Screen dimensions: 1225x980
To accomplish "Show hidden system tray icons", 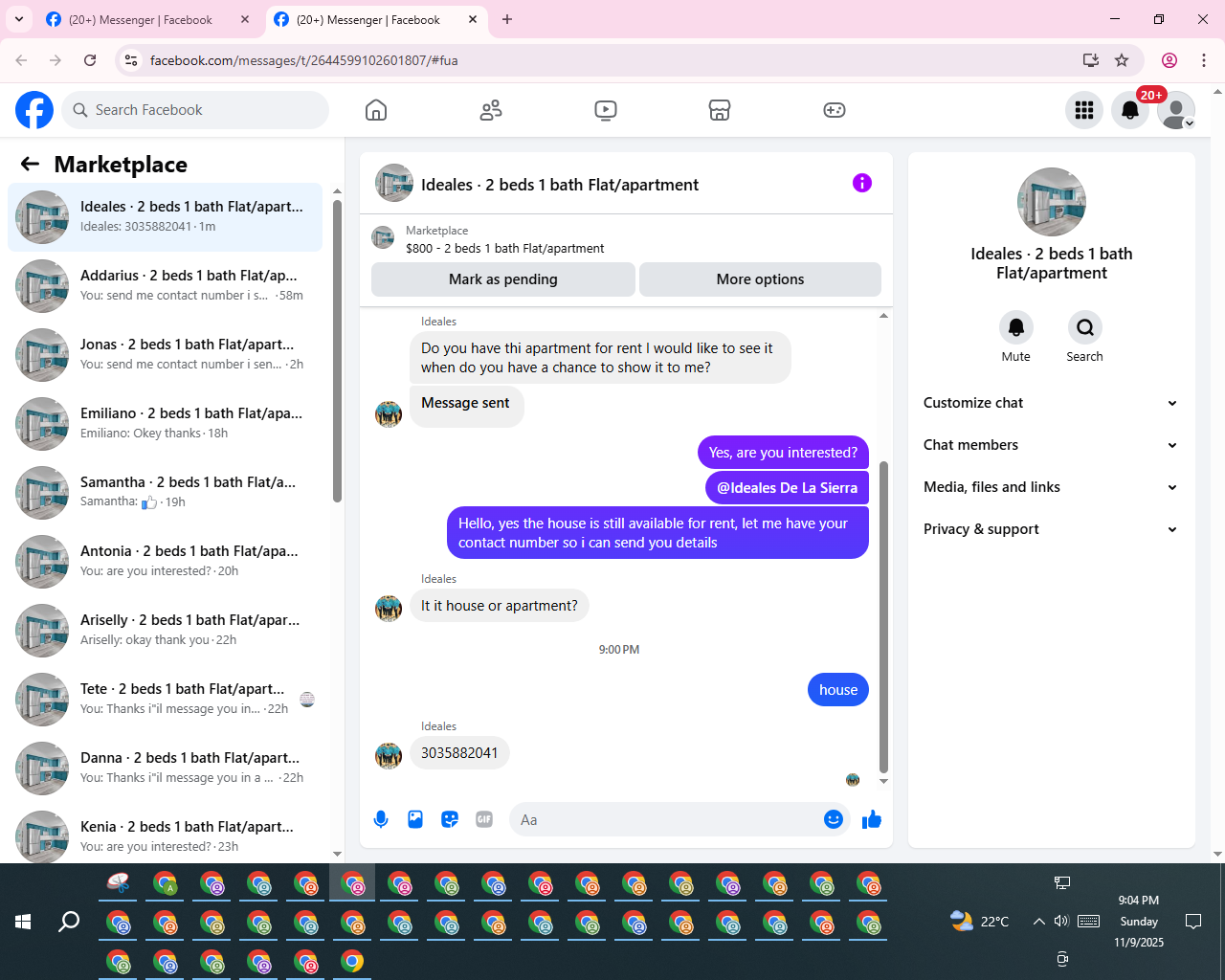I will click(x=1038, y=922).
